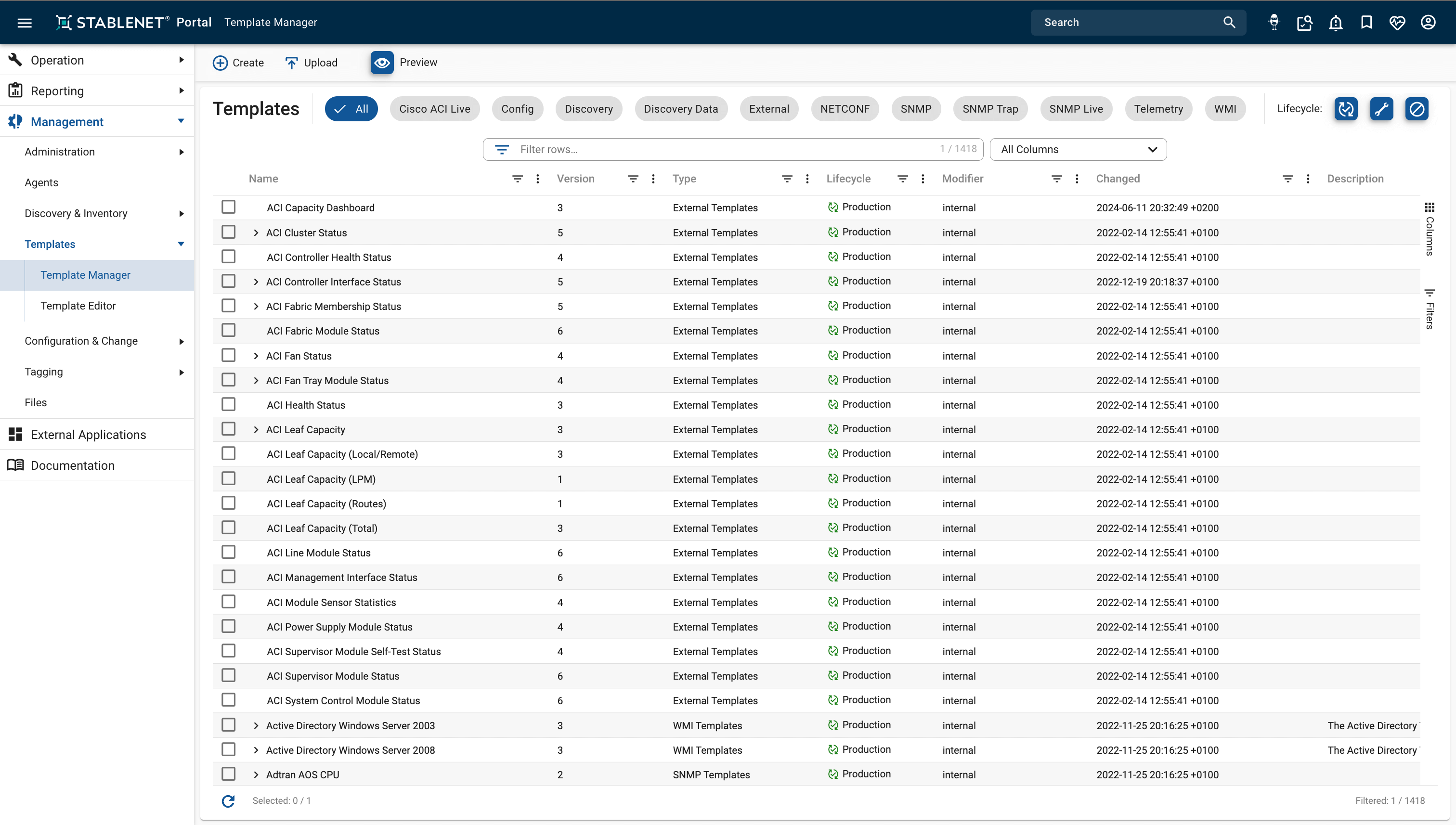Expand the ACI Cluster Status row
Screen dimensions: 1456x825
256,233
